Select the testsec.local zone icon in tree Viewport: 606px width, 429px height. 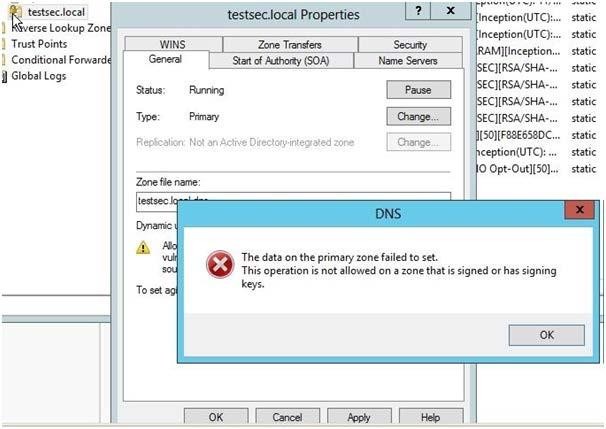pos(15,12)
